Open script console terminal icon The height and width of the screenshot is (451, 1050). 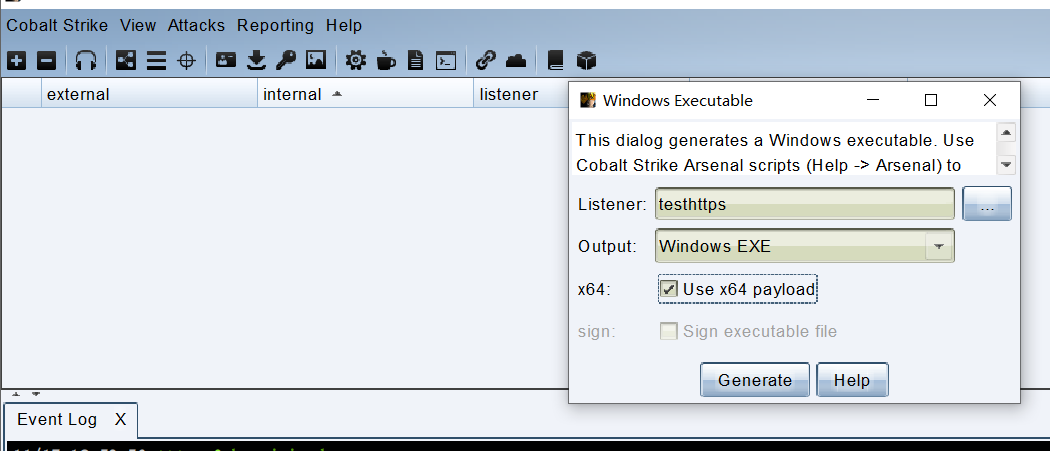coord(446,61)
